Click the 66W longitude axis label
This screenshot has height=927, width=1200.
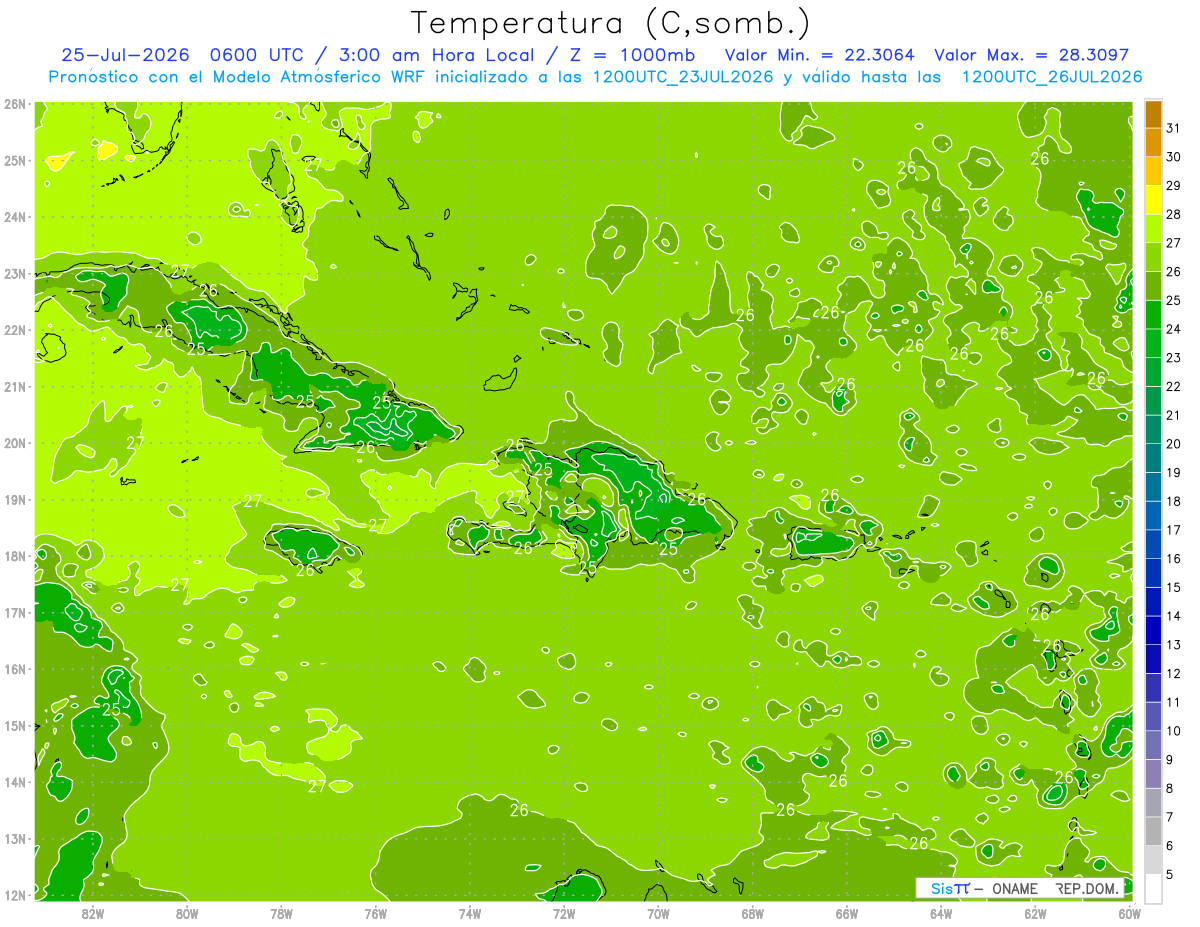tap(847, 913)
